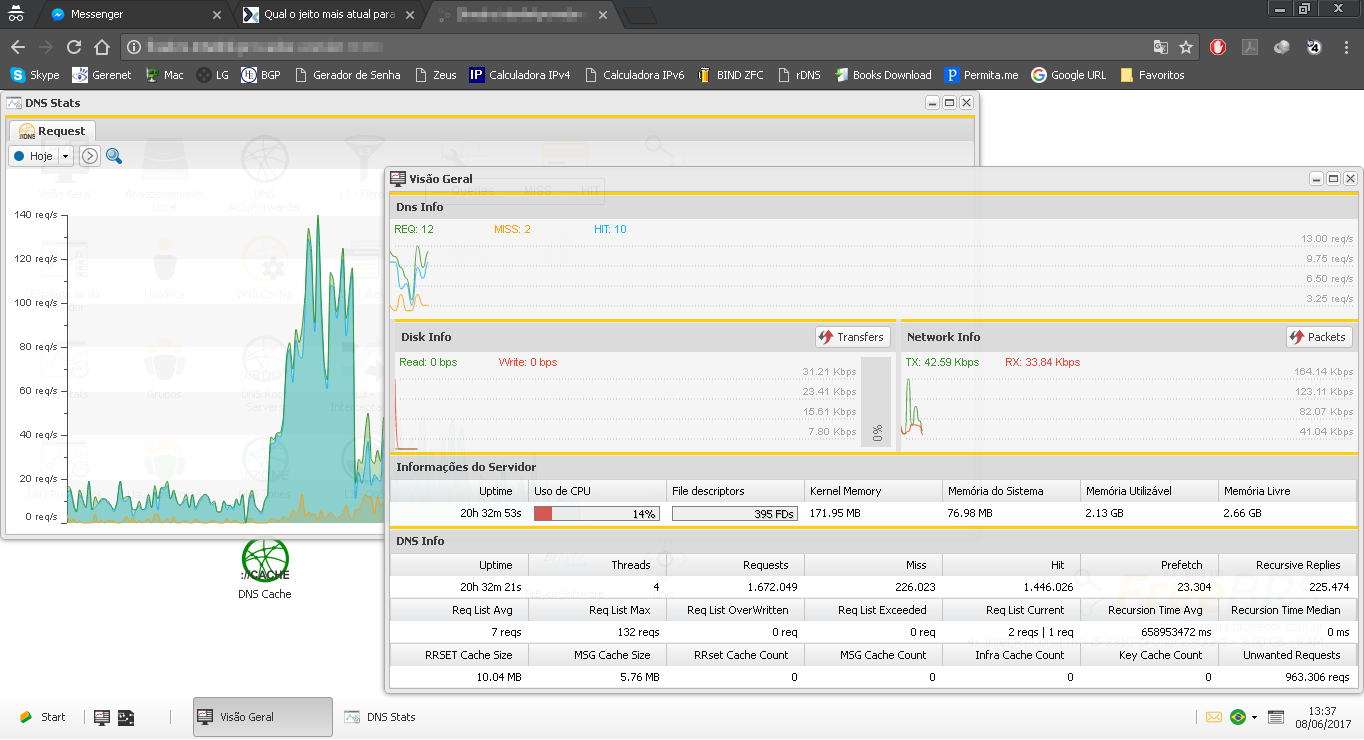
Task: Open Chrome's three-dot menu
Action: point(1346,47)
